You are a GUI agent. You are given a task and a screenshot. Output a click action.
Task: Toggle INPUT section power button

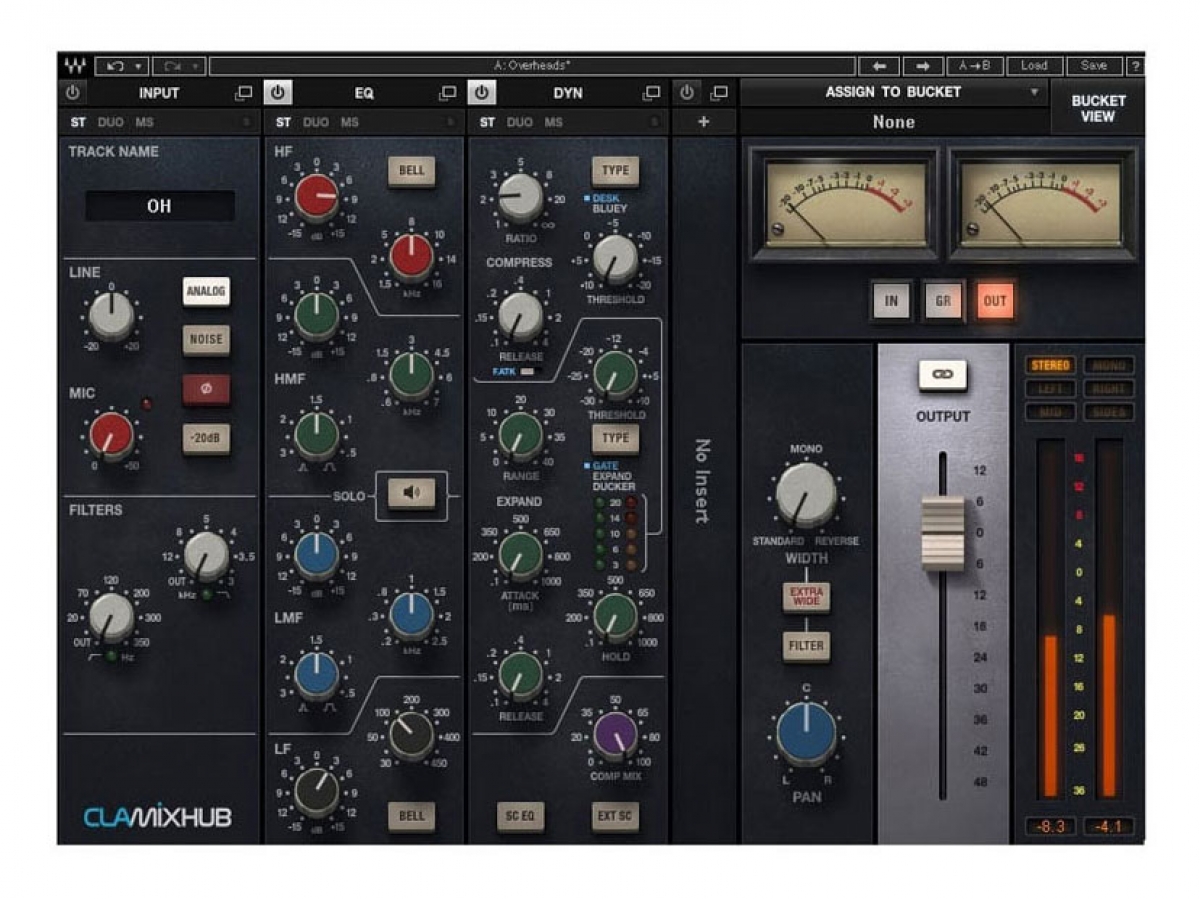[72, 93]
